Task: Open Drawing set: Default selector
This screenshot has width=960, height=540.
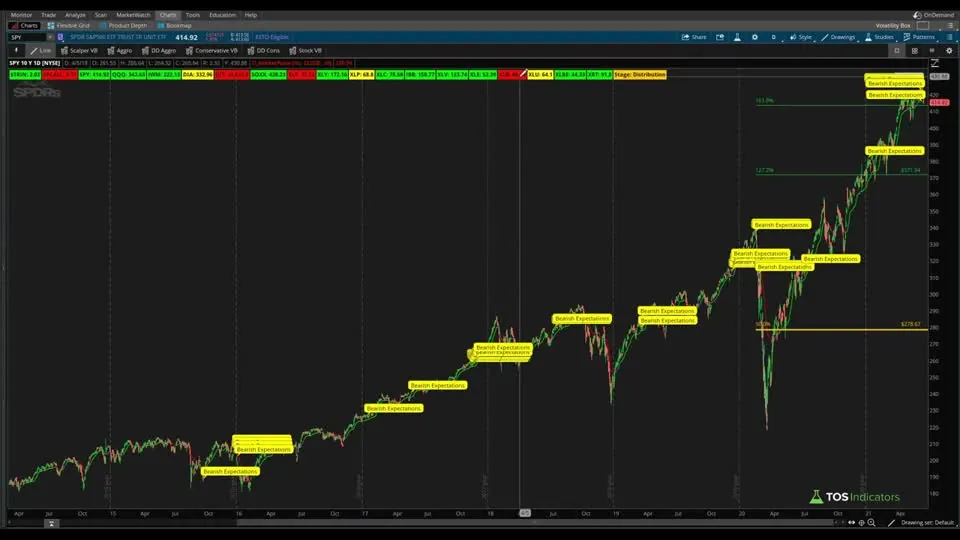Action: tap(927, 523)
